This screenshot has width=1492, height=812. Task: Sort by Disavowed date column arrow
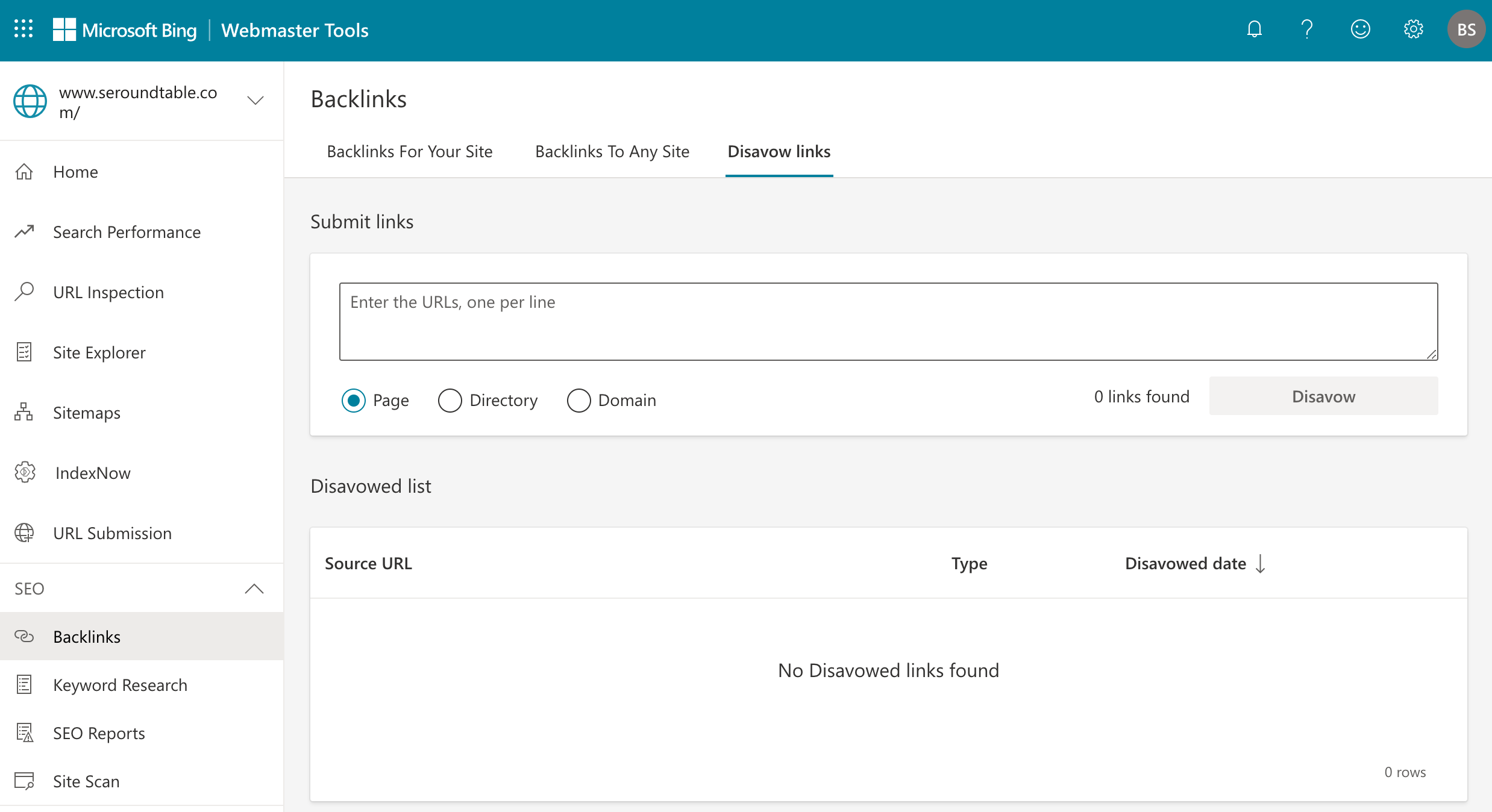[x=1260, y=564]
